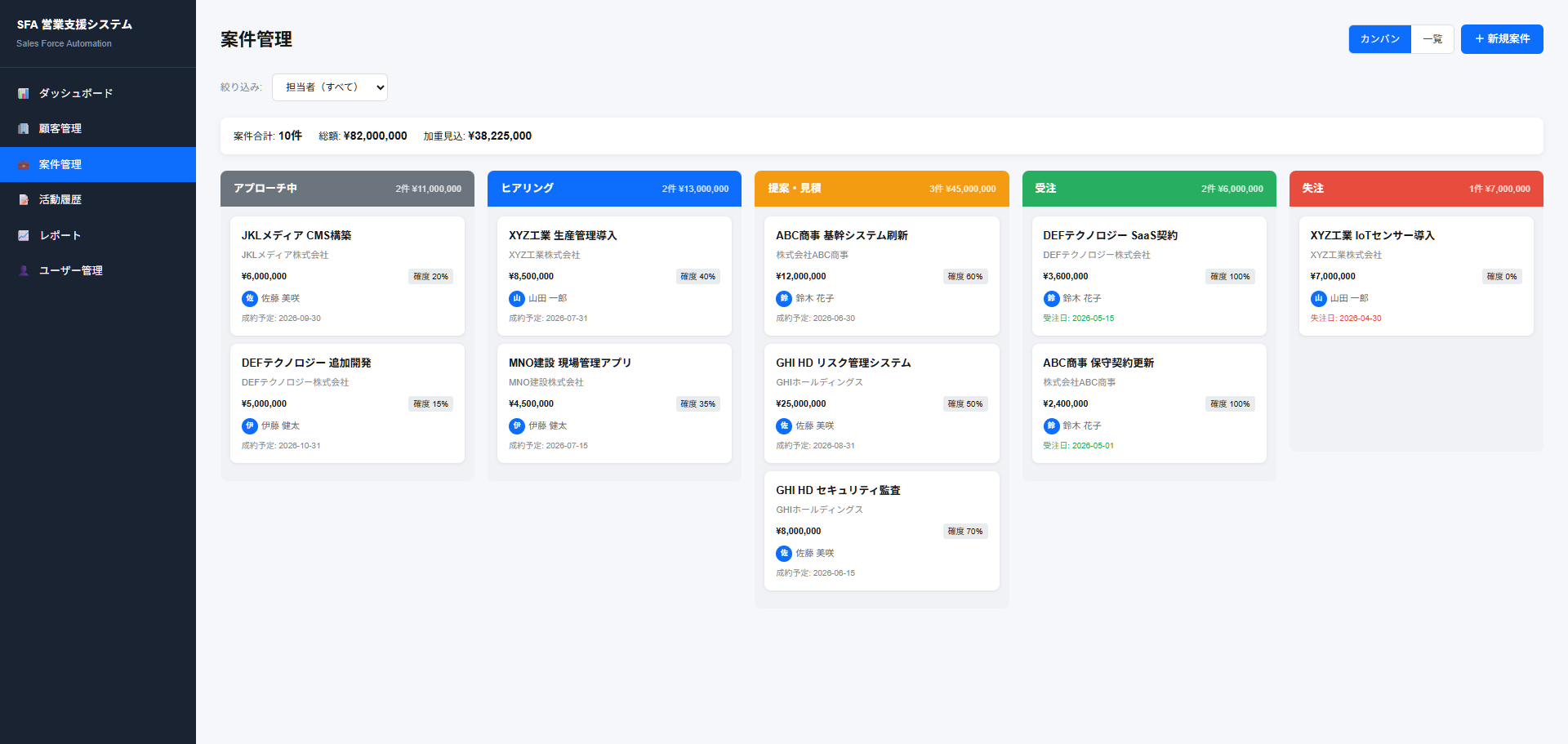Click the 確度 50% badge
The height and width of the screenshot is (744, 1568).
[965, 404]
